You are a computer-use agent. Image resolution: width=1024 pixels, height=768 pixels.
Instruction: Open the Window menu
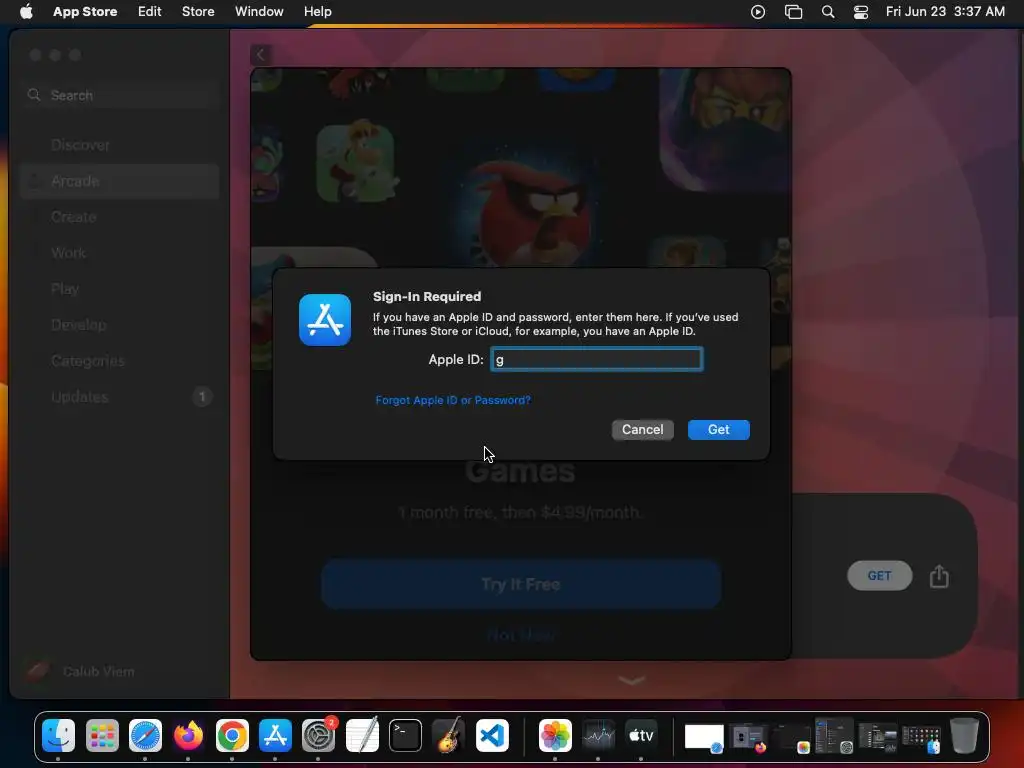pyautogui.click(x=259, y=12)
